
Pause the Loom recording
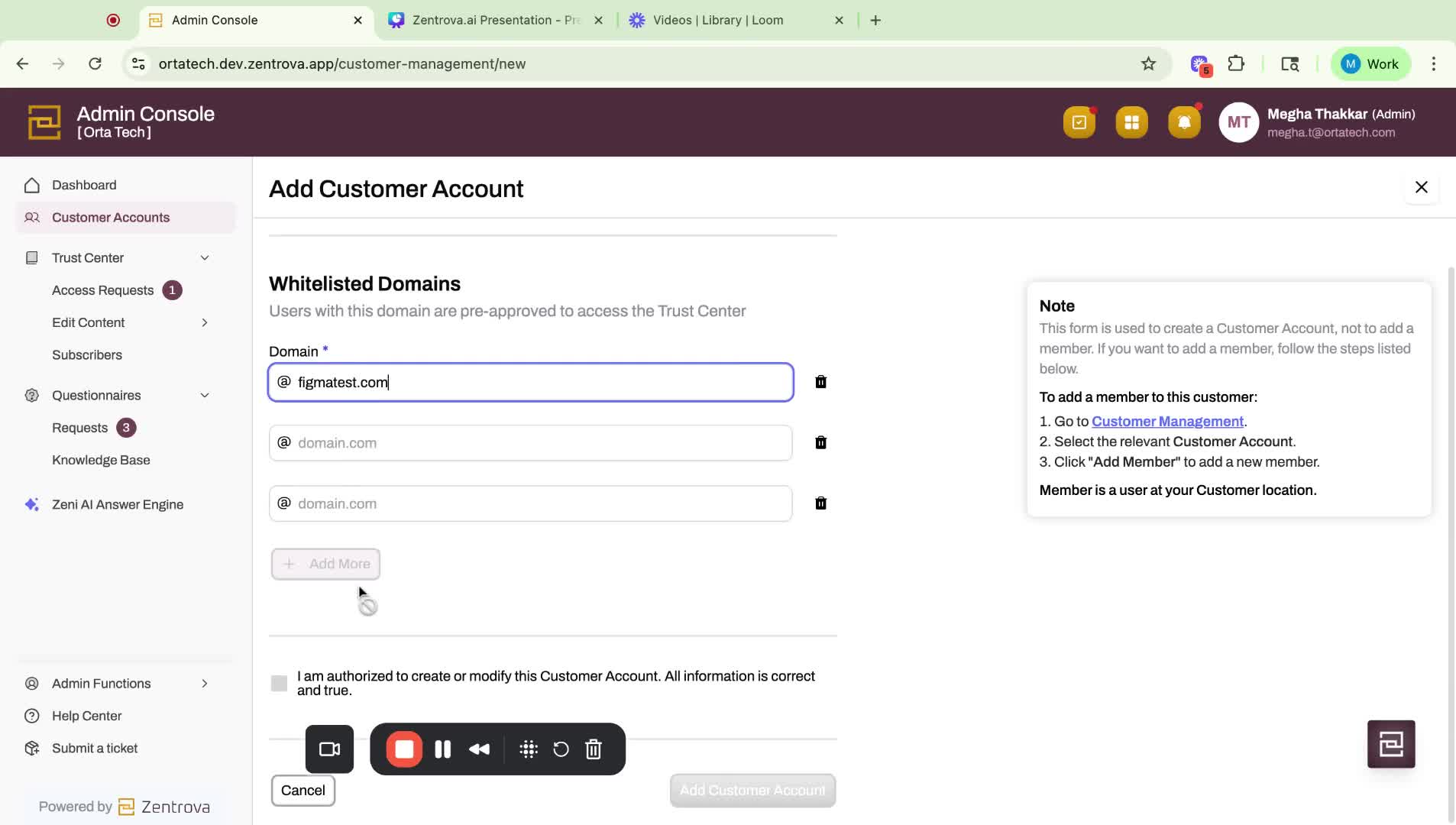(x=442, y=749)
